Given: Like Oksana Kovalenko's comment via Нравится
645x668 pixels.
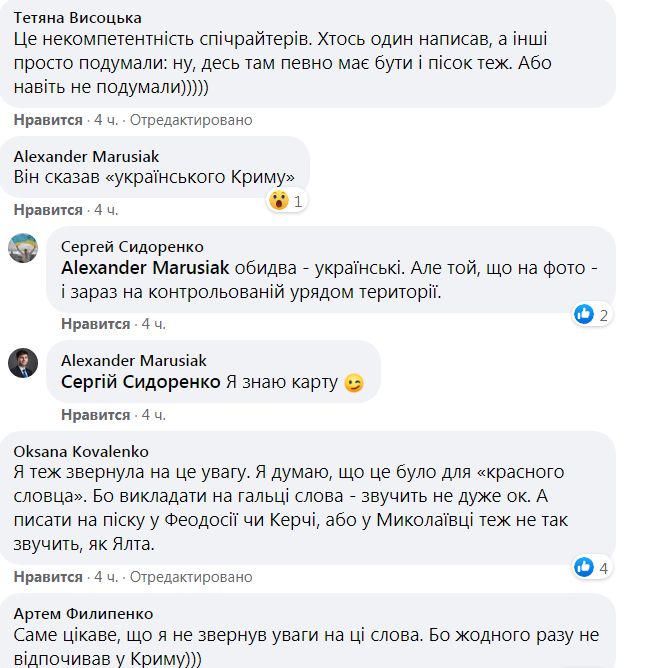Looking at the screenshot, I should click(48, 577).
